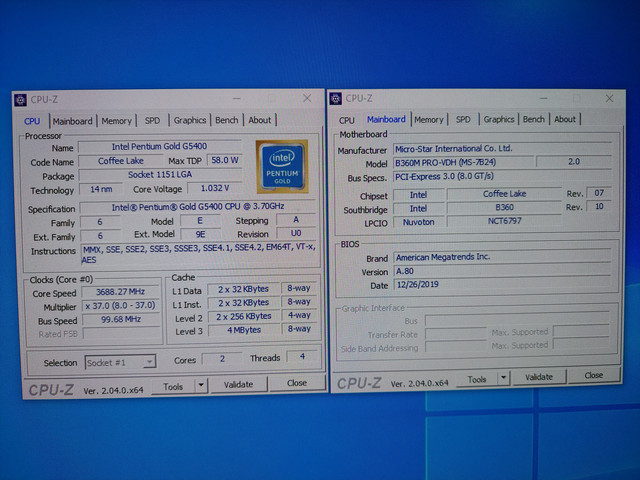The width and height of the screenshot is (640, 480).
Task: Select Bench tab in motherboard window
Action: [534, 120]
